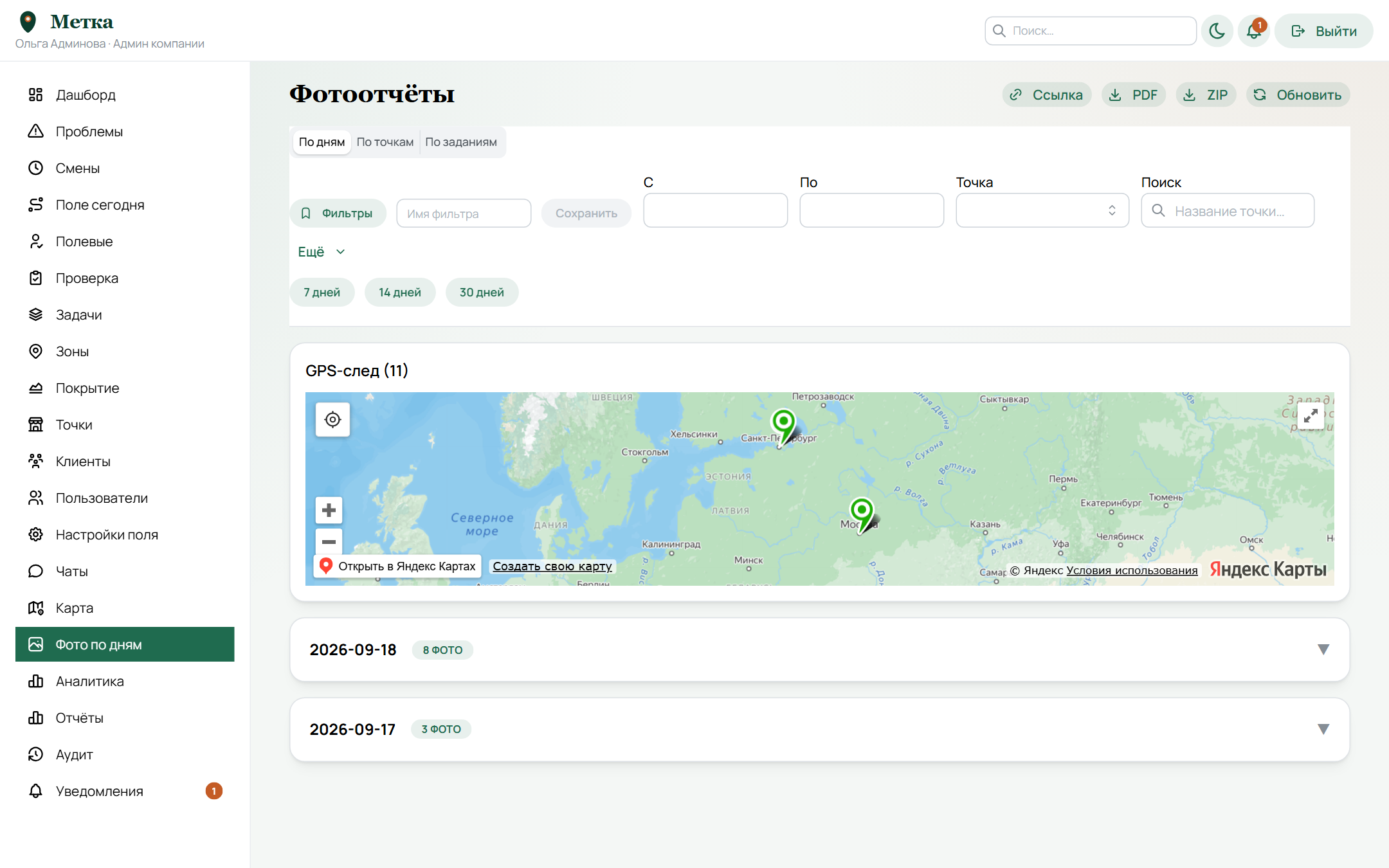Navigate to Клиенты
This screenshot has height=868, width=1389.
[x=125, y=461]
